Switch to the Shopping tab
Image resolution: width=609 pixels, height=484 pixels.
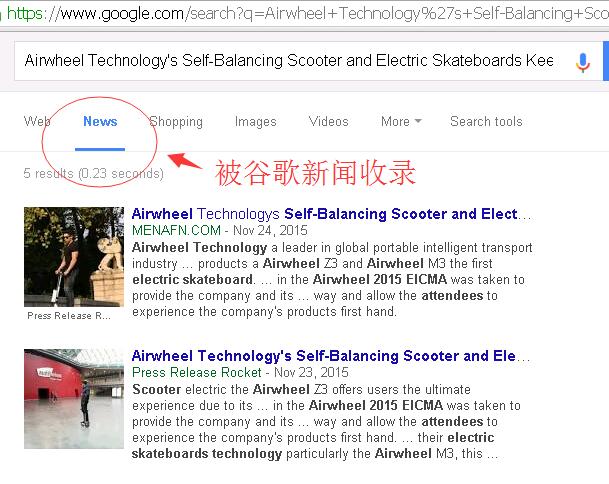point(176,122)
